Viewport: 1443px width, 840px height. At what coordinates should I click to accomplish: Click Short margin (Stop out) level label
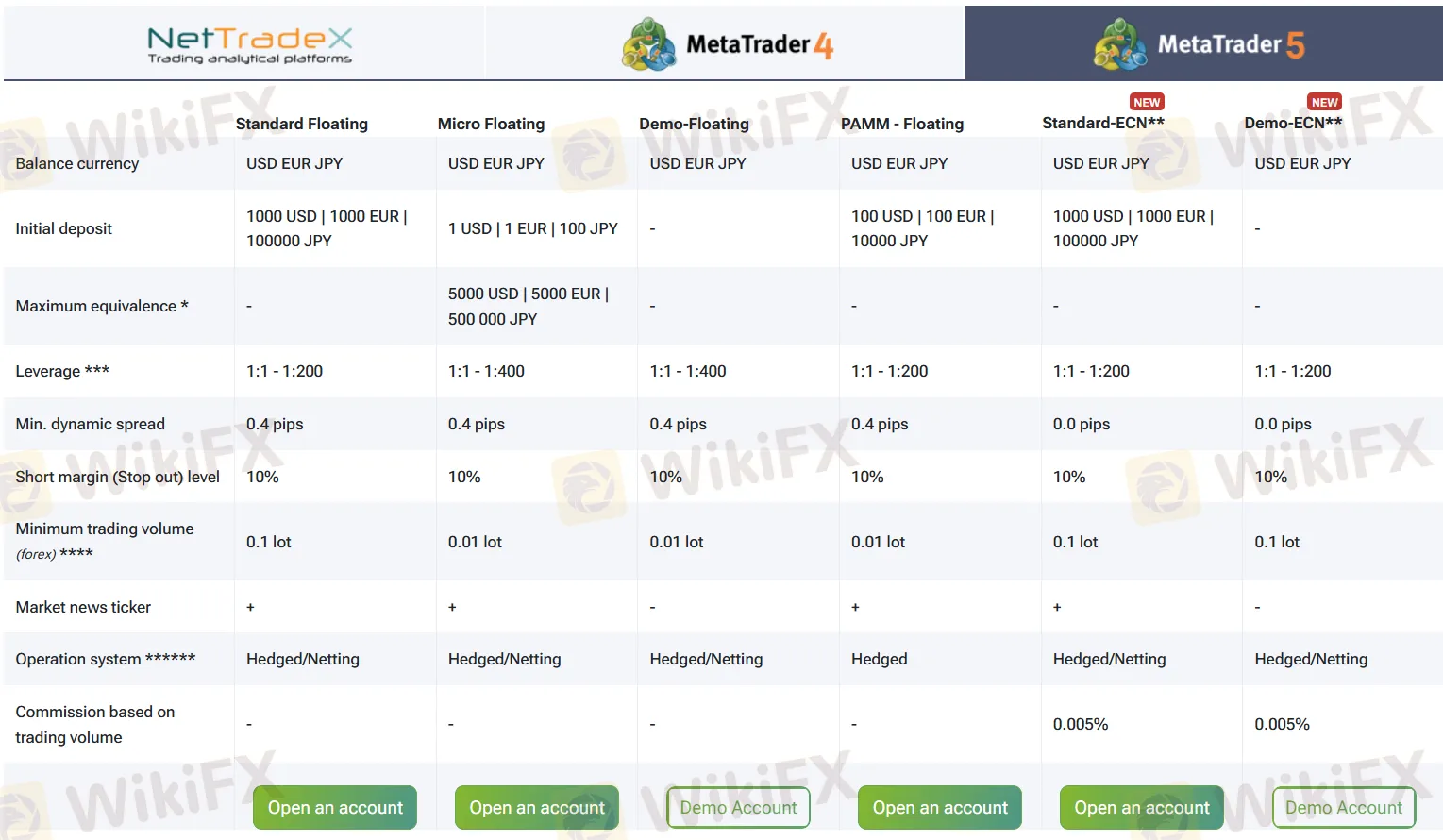coord(117,477)
